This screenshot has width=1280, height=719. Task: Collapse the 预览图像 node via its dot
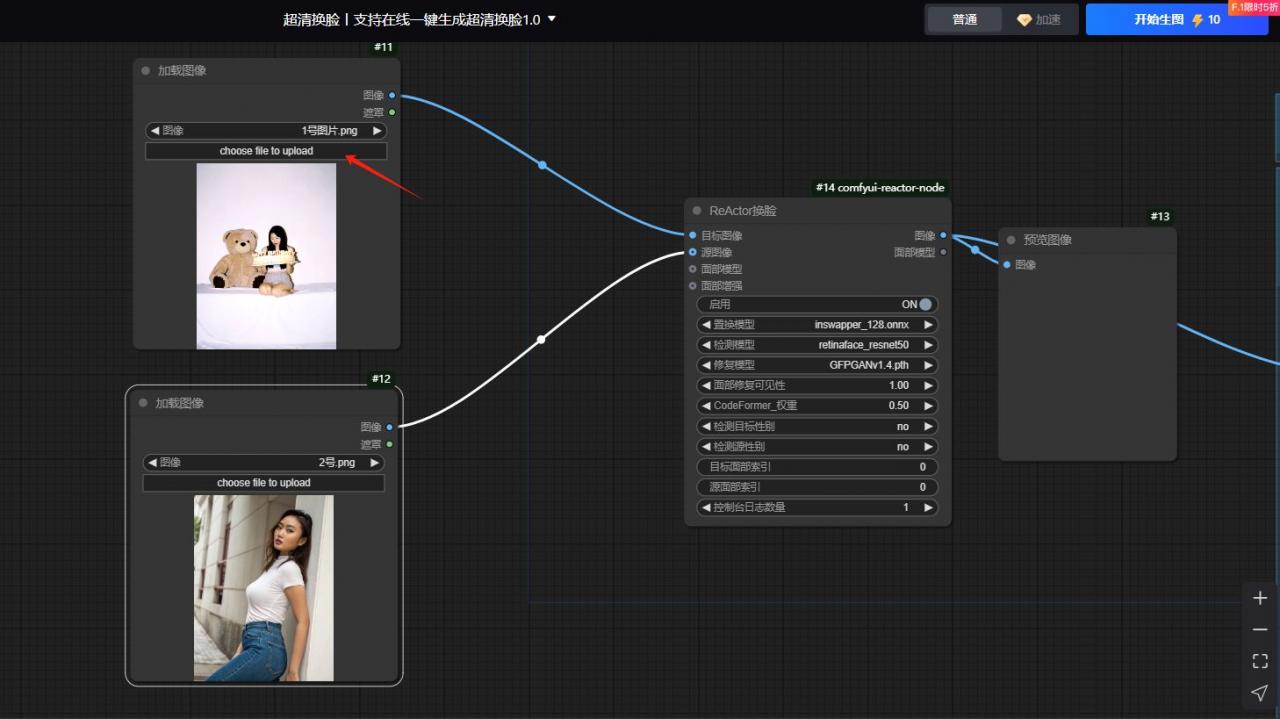(1011, 240)
